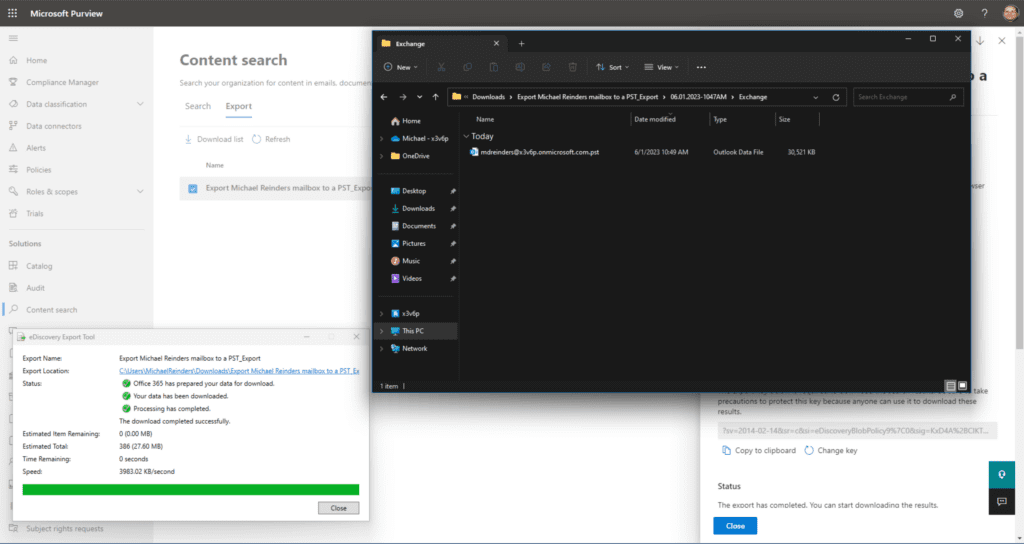1024x544 pixels.
Task: Go back in File Explorer
Action: pos(384,97)
